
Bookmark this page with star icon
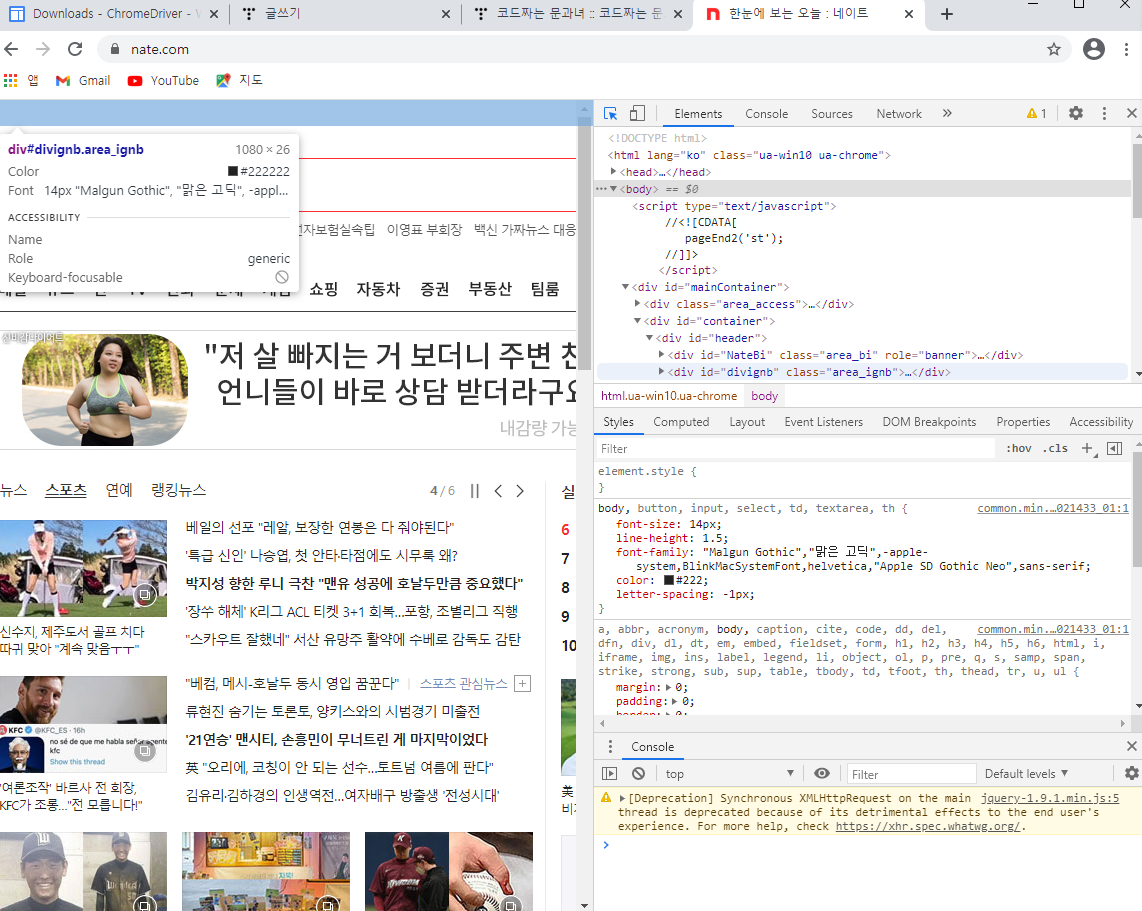[1053, 50]
